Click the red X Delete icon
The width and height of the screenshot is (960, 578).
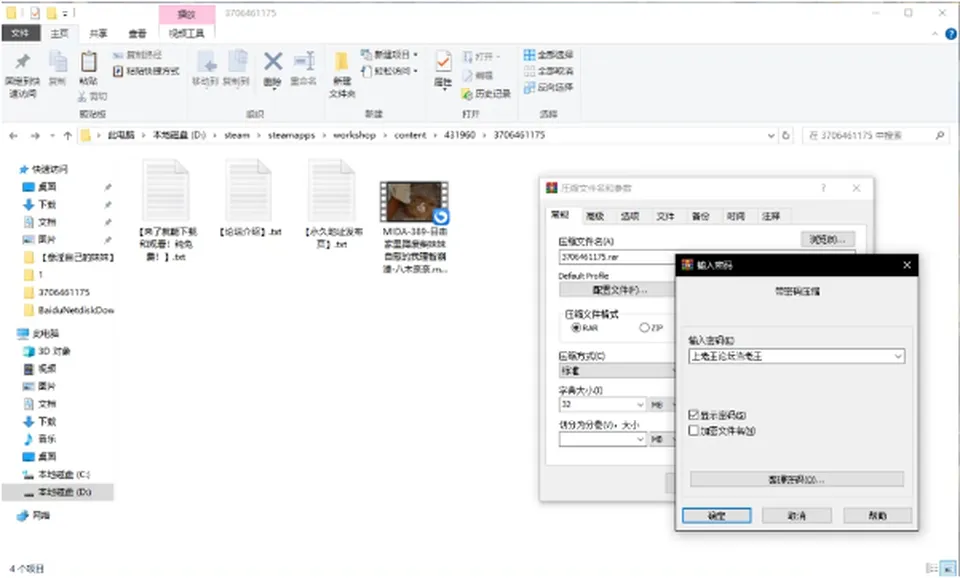coord(273,61)
